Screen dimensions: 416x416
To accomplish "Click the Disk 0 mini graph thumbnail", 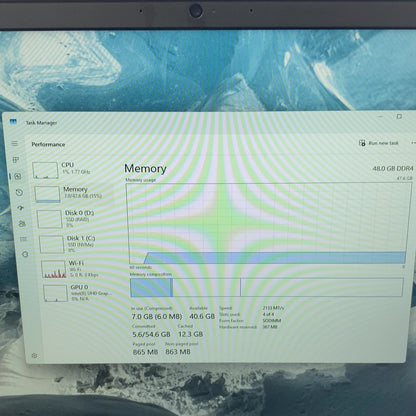I will coord(50,219).
